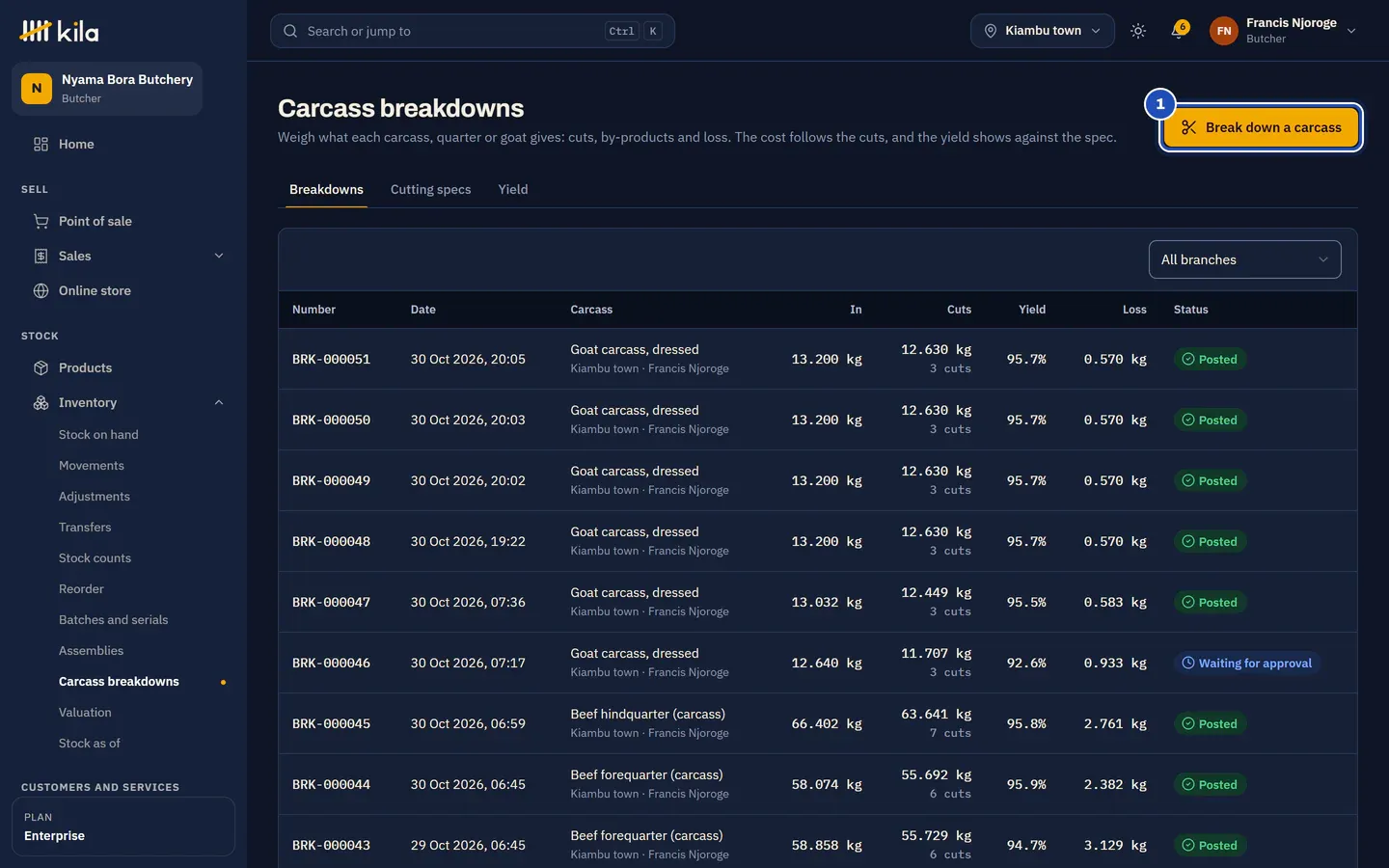Click the Enterprise plan card
1389x868 pixels.
tap(123, 827)
